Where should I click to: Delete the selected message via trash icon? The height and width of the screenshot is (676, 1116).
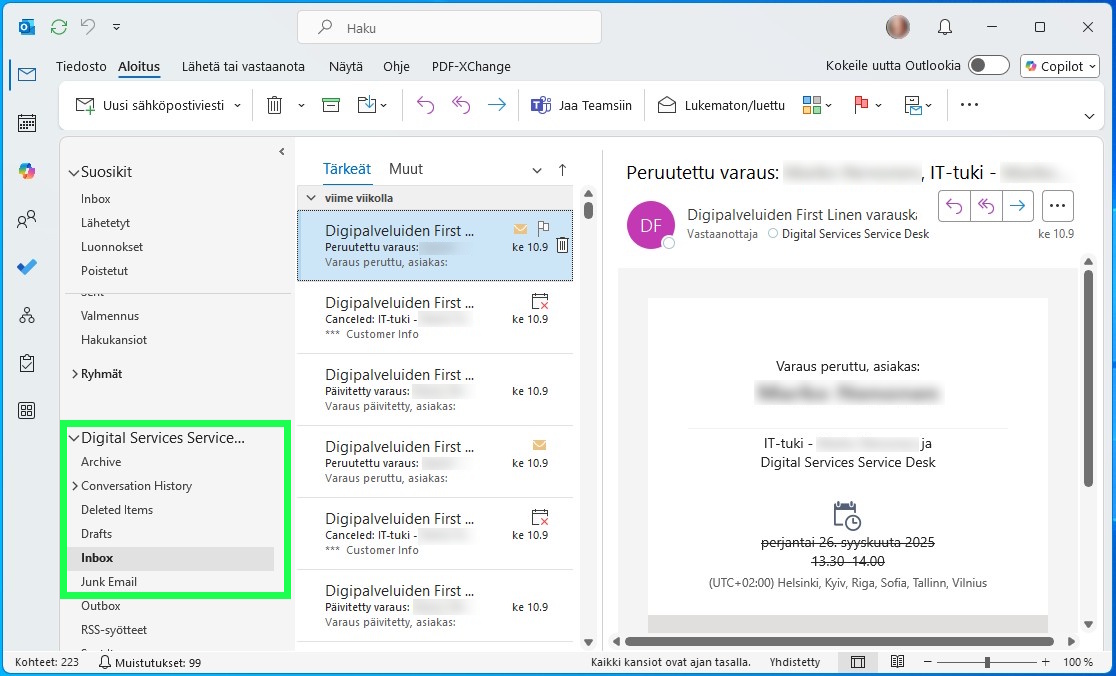point(562,245)
